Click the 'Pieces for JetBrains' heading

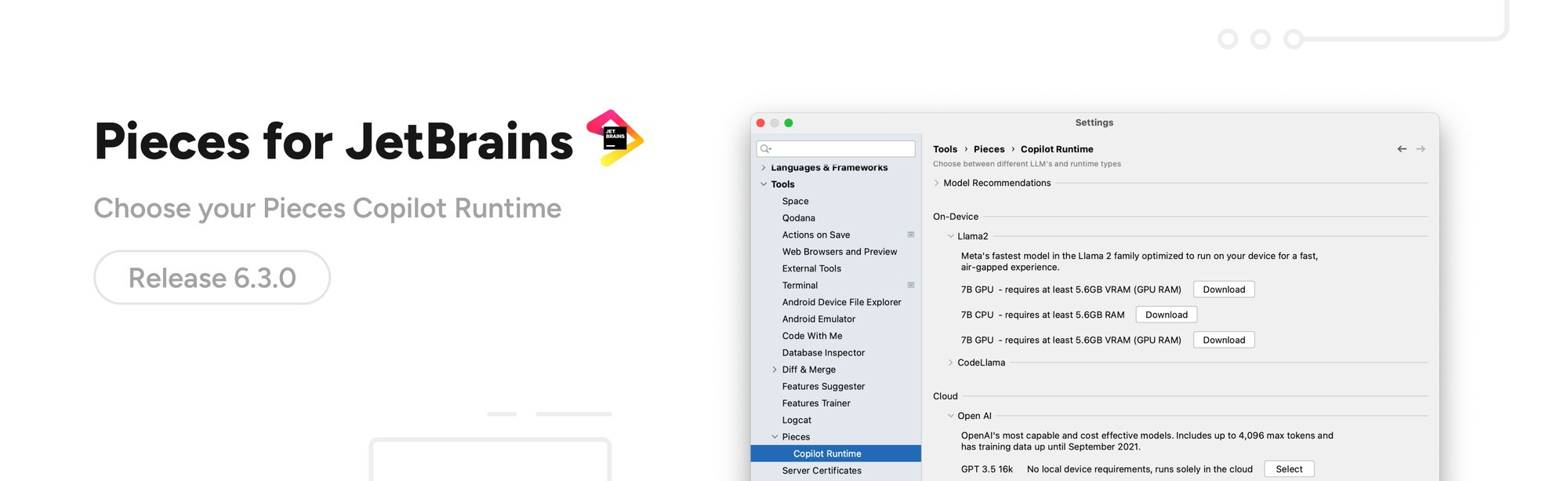[x=334, y=142]
